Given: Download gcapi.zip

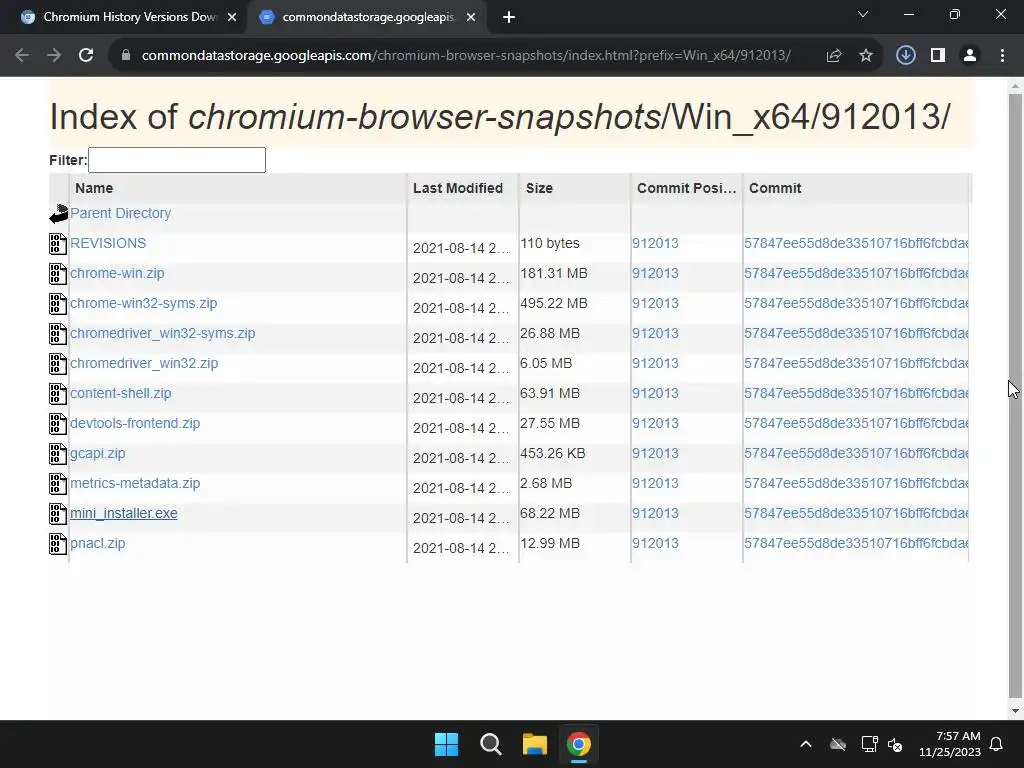Looking at the screenshot, I should click(x=97, y=453).
